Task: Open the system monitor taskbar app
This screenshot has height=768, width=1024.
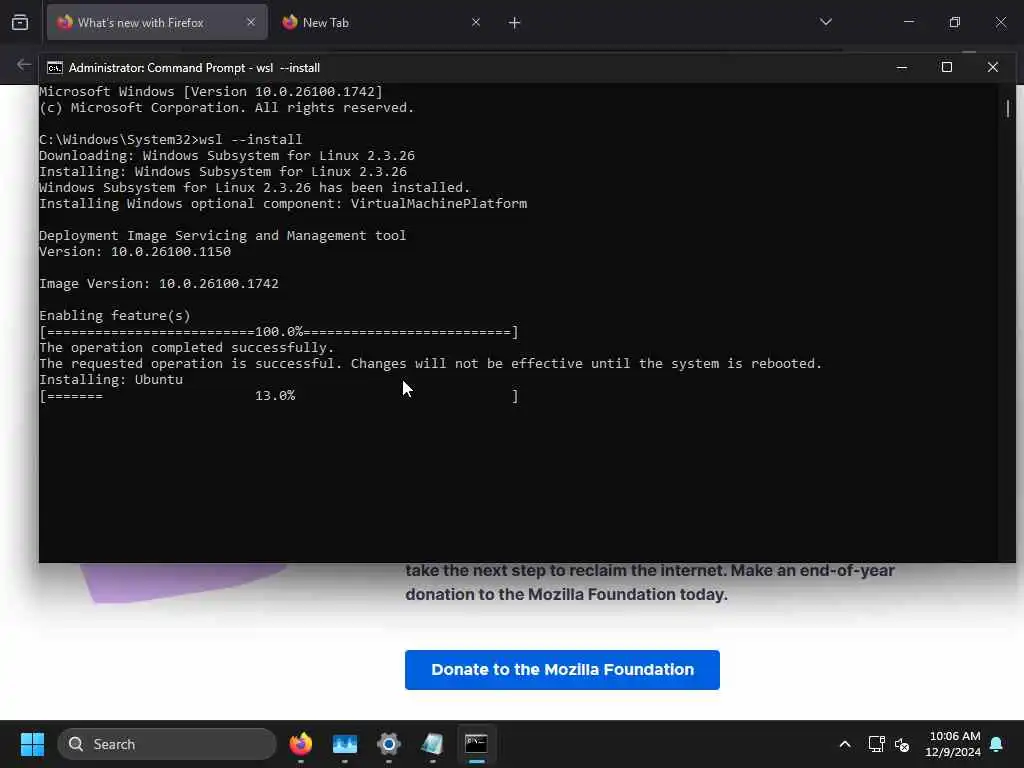Action: pos(345,744)
